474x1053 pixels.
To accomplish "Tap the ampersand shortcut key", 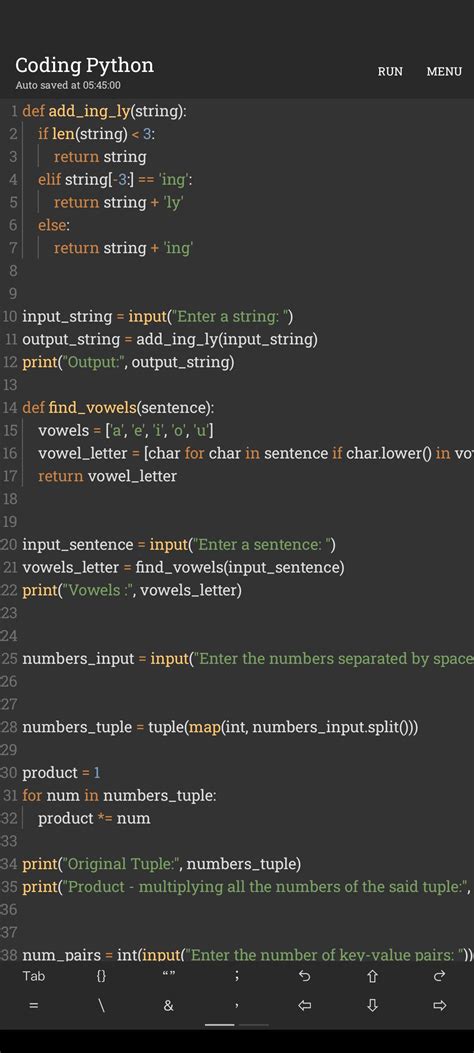I will point(169,1005).
